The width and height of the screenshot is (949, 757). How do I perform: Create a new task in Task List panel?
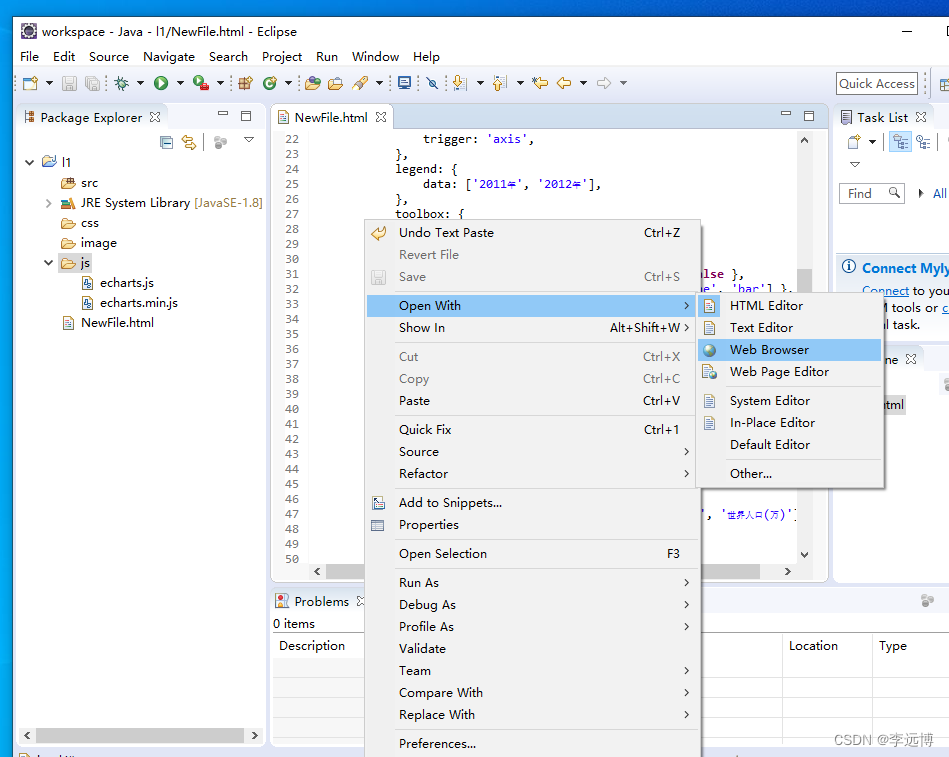click(x=853, y=141)
